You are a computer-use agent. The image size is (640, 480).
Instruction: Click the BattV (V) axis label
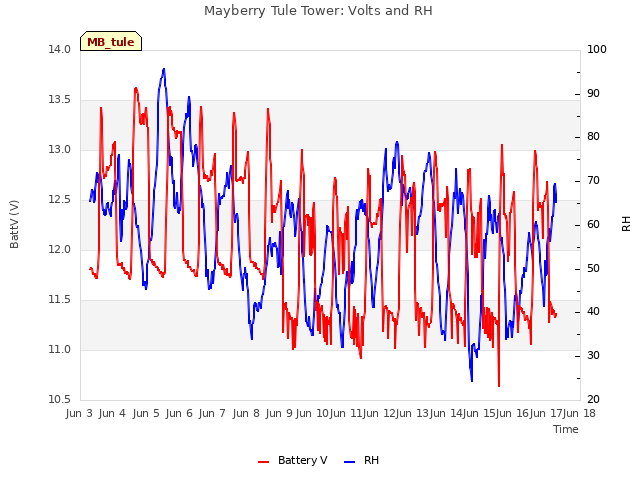(x=14, y=224)
